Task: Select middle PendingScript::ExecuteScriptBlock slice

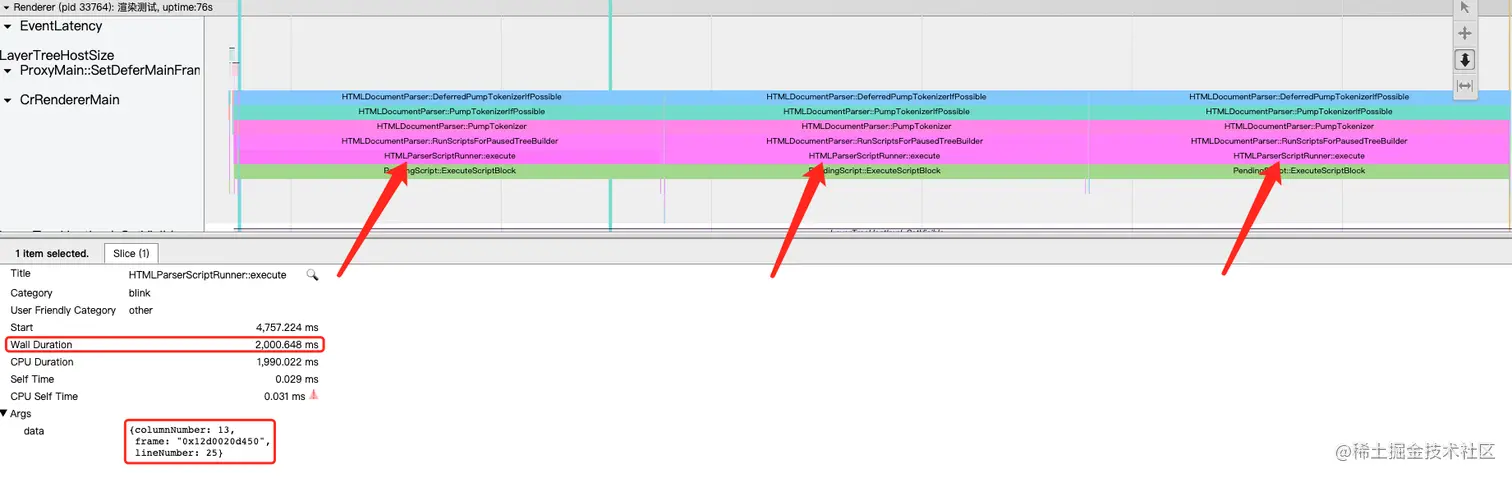Action: (876, 171)
